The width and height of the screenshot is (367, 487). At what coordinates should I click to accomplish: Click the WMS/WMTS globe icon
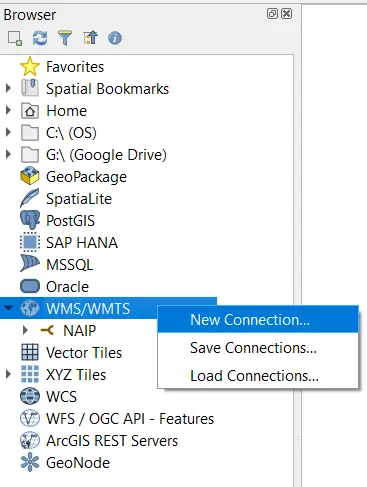point(30,308)
